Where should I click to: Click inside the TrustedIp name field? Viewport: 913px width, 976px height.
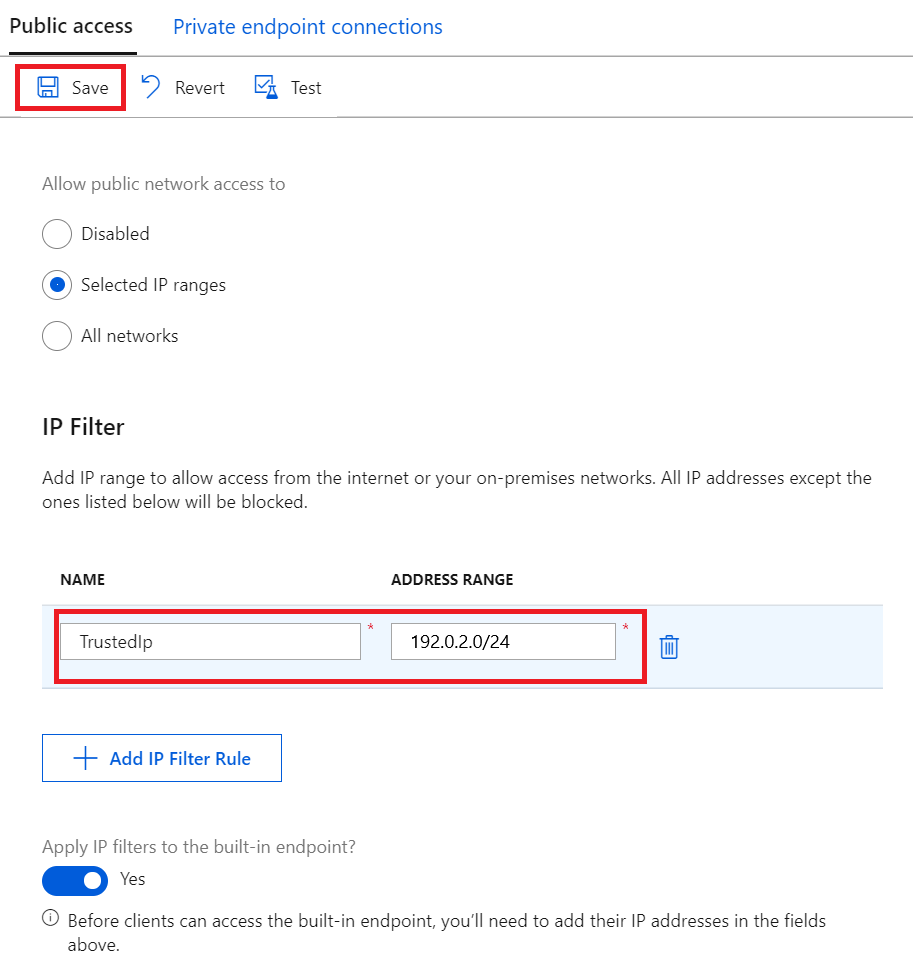pos(209,641)
